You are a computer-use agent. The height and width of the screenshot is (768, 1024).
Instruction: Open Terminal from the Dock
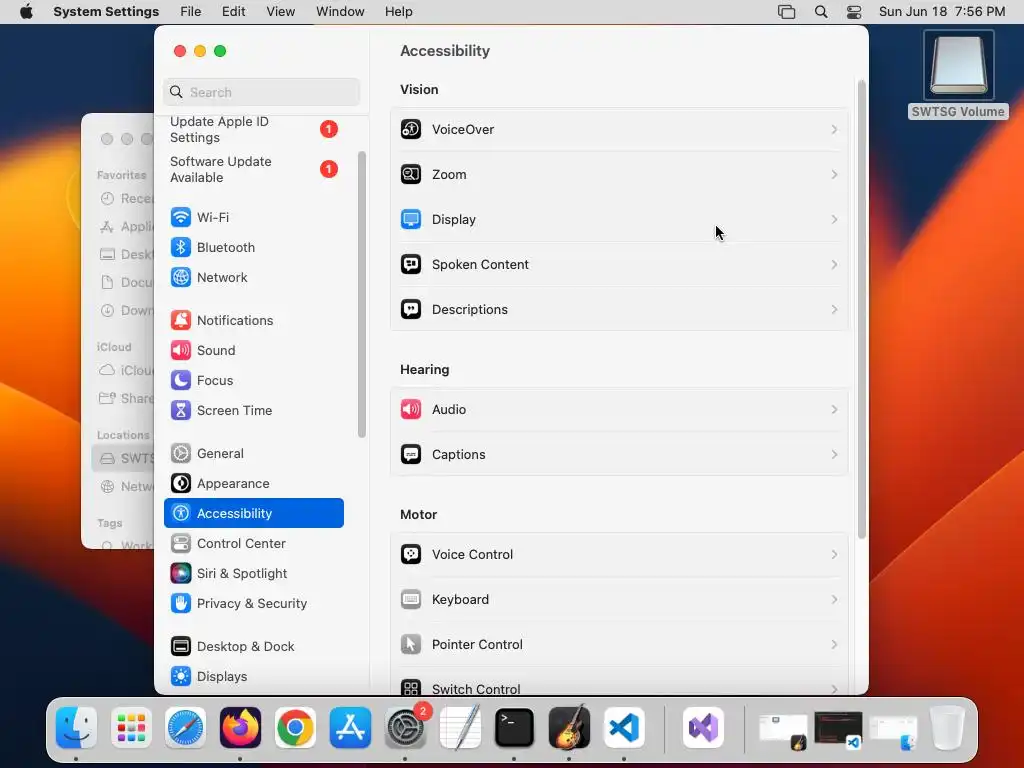(x=514, y=728)
